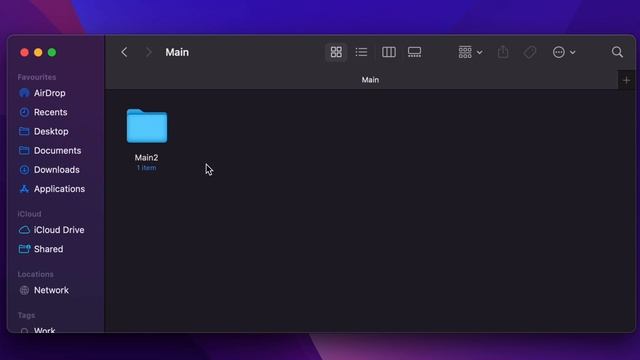Select the Work tag in sidebar

44,330
